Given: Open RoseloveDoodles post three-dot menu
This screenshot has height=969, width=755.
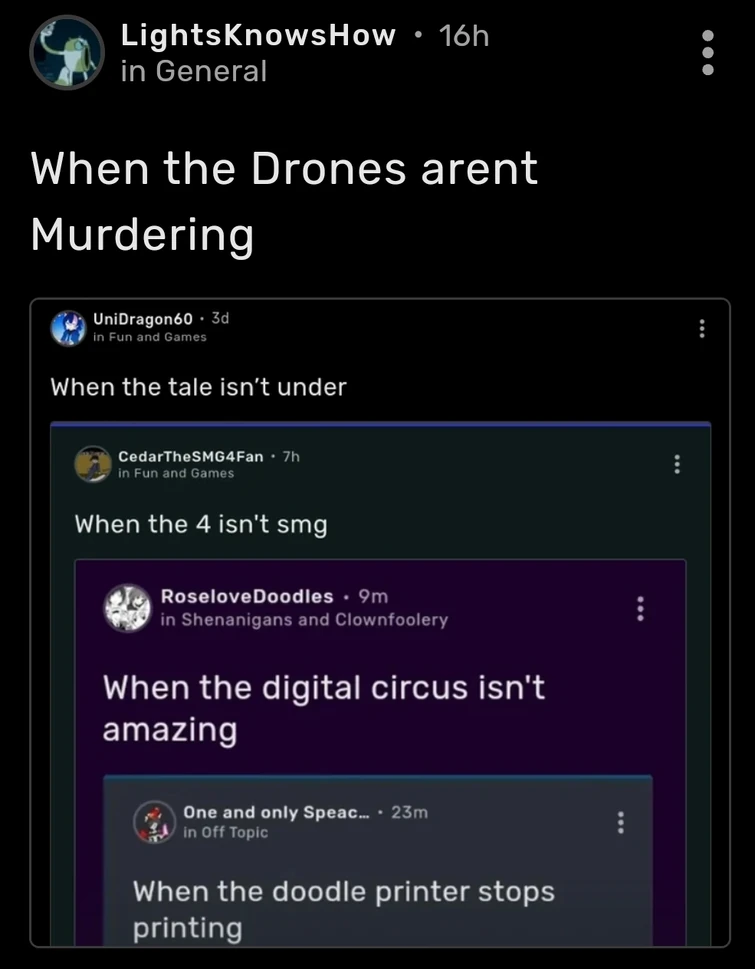Looking at the screenshot, I should pyautogui.click(x=641, y=607).
